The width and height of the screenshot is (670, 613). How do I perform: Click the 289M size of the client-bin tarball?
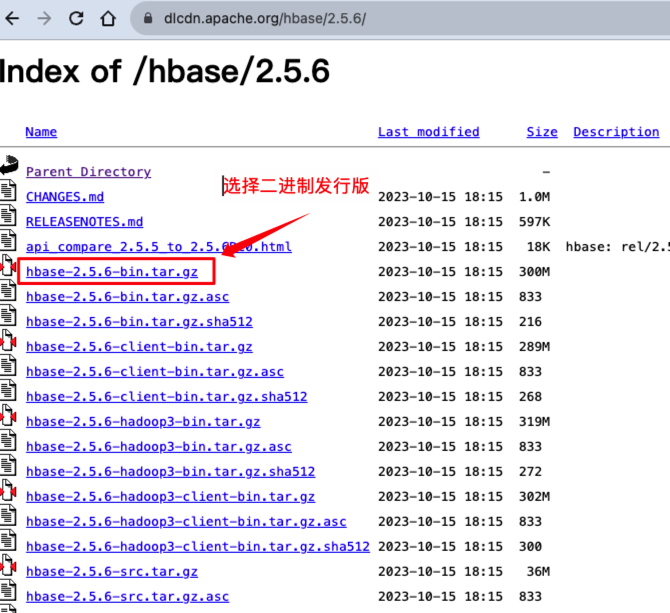(534, 346)
